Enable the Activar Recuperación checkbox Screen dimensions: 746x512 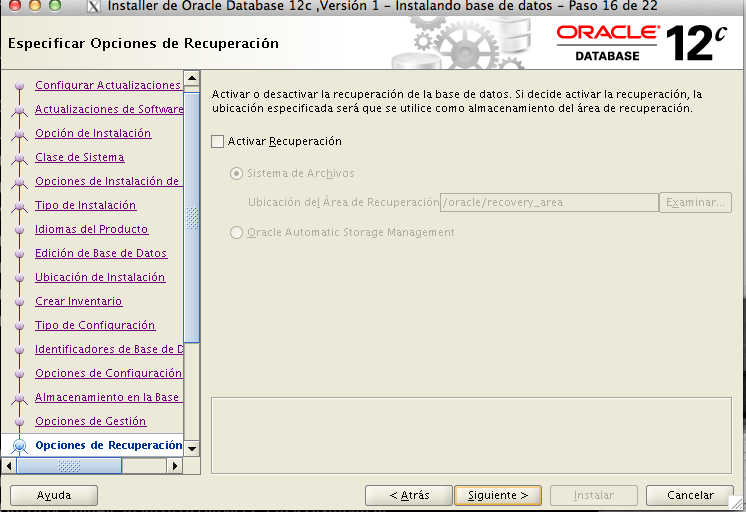click(x=217, y=141)
